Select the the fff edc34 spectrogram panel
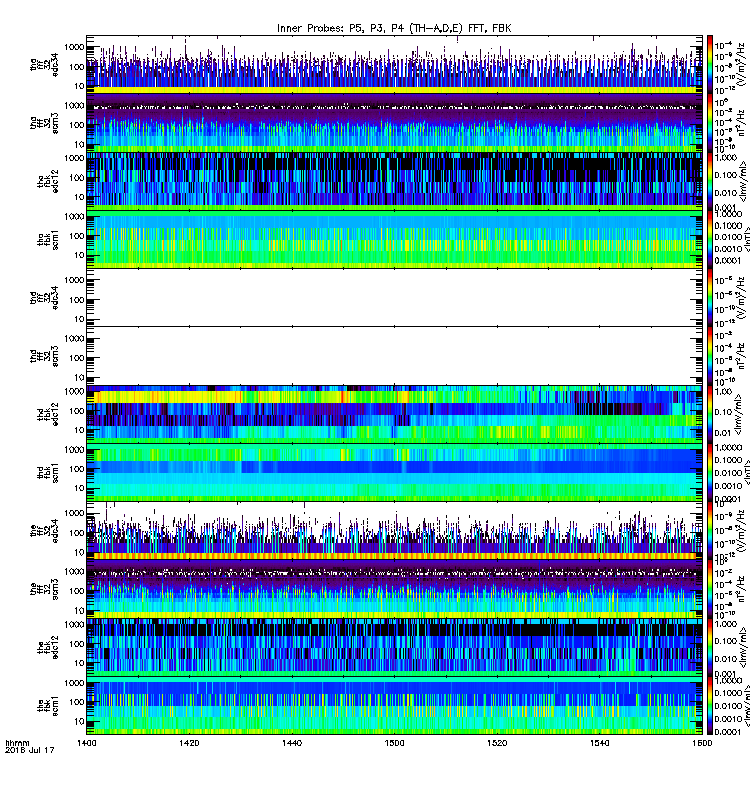 [x=394, y=531]
